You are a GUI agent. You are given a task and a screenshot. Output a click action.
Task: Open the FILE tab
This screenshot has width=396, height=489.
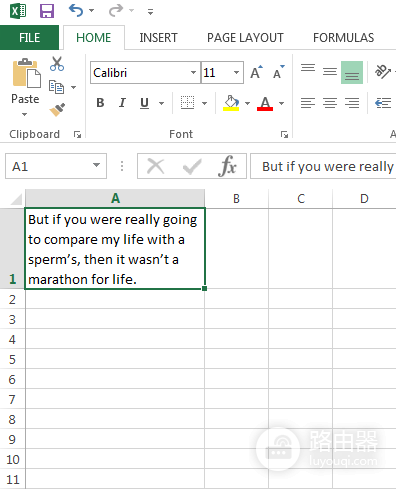[29, 38]
